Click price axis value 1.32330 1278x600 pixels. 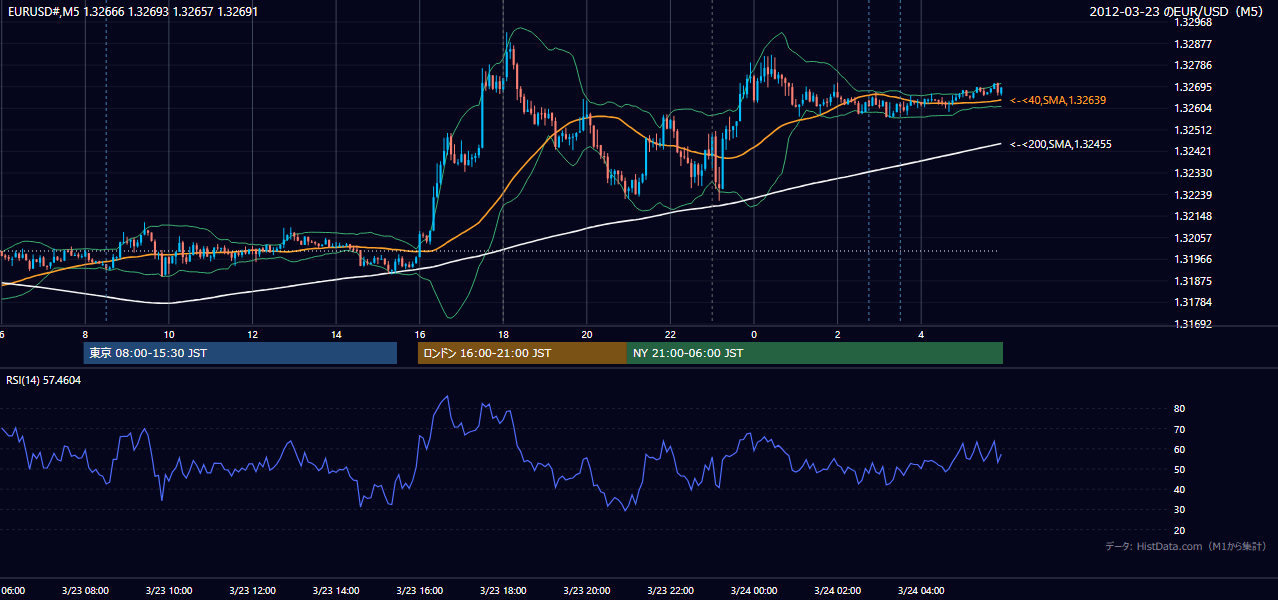[1194, 173]
